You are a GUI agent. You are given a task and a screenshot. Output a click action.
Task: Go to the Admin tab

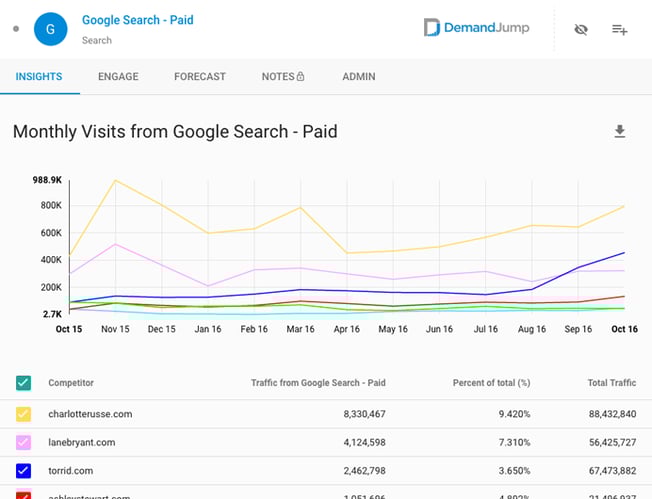359,77
